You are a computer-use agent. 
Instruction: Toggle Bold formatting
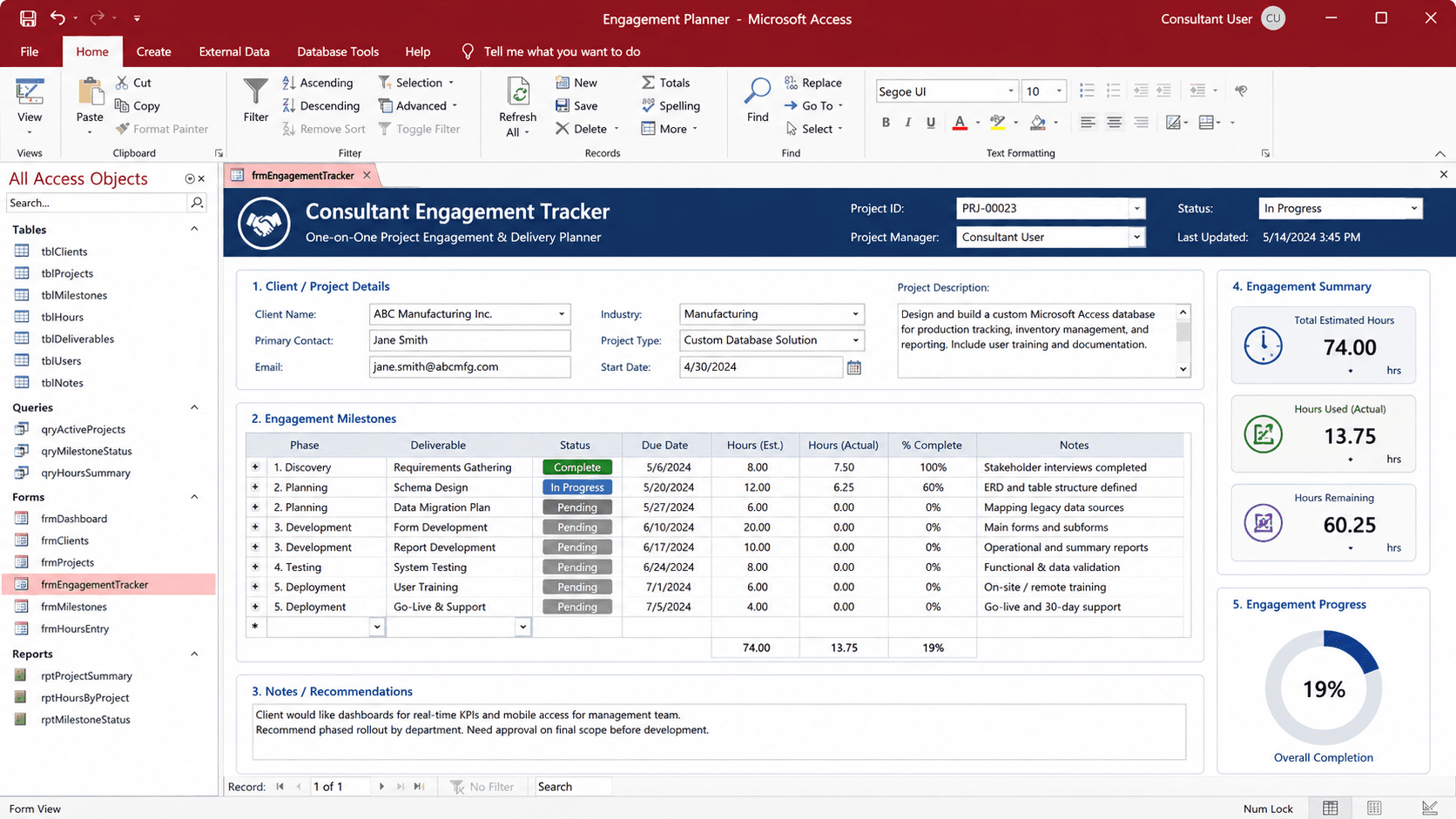886,123
